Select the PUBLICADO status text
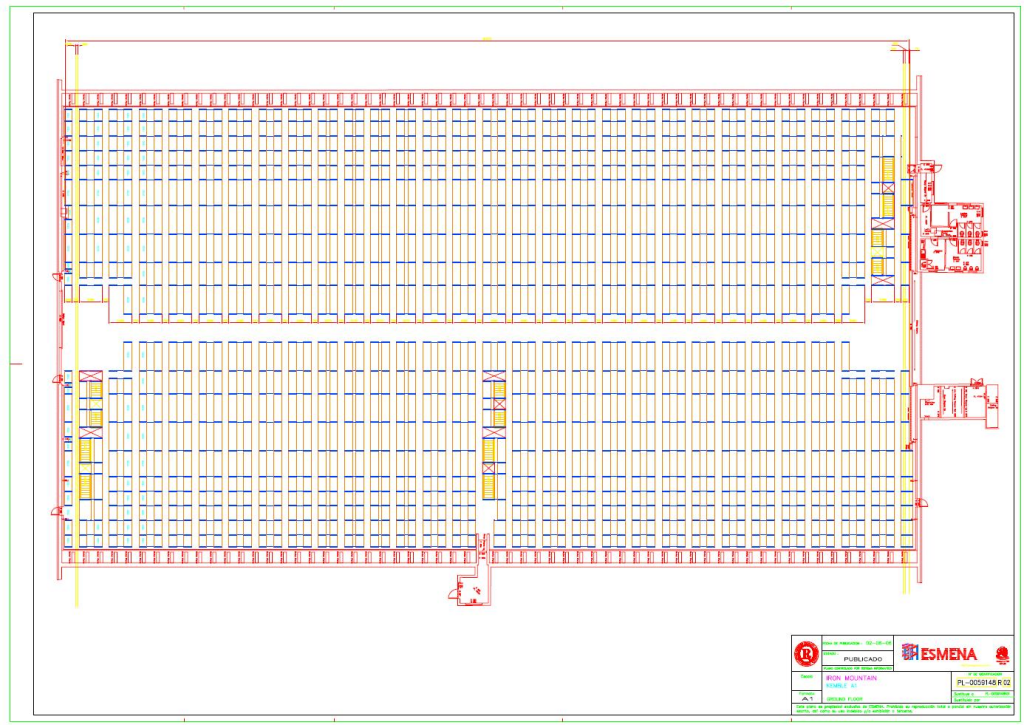 click(x=863, y=659)
